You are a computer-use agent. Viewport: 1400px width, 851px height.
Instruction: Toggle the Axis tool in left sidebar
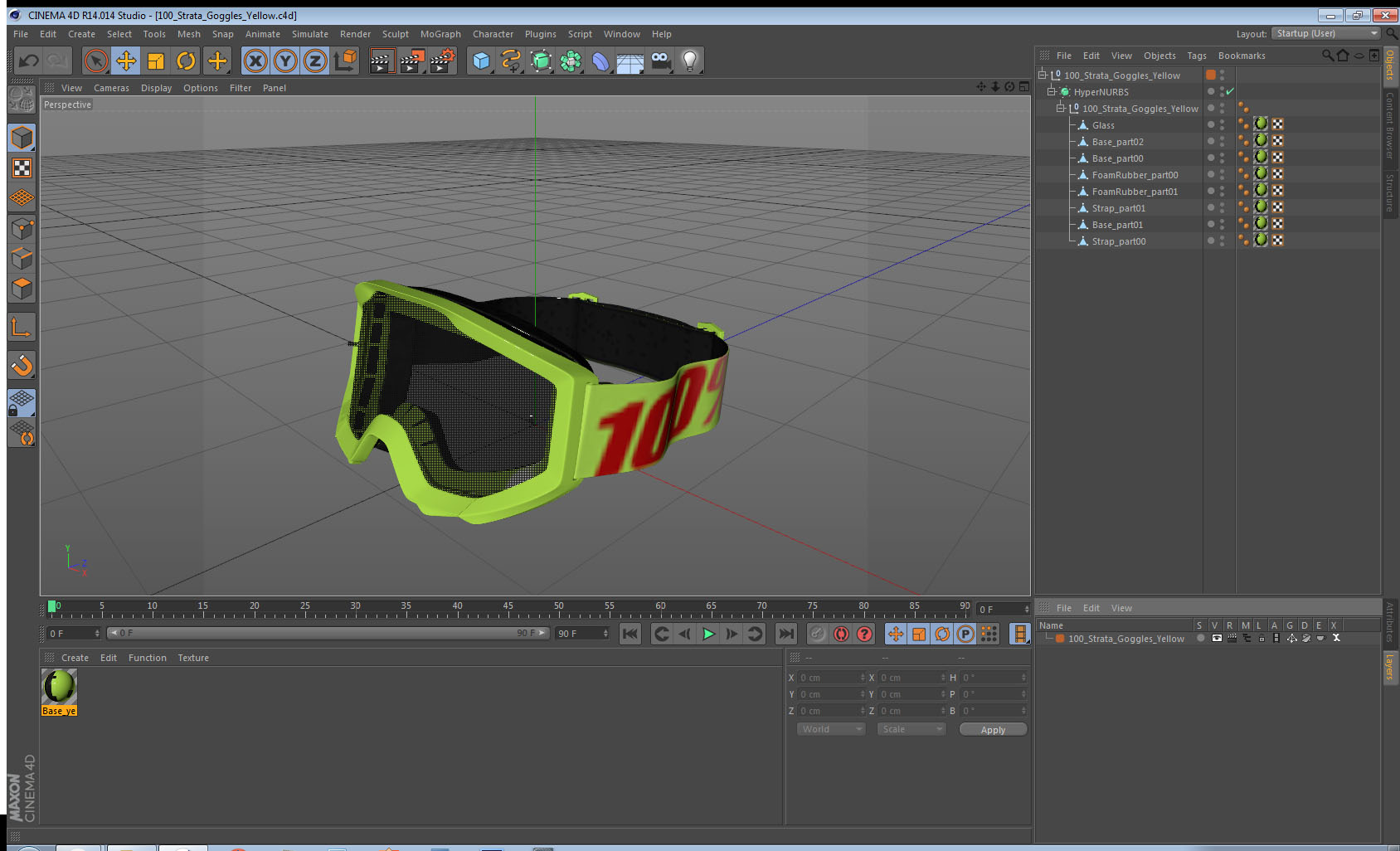[x=22, y=328]
